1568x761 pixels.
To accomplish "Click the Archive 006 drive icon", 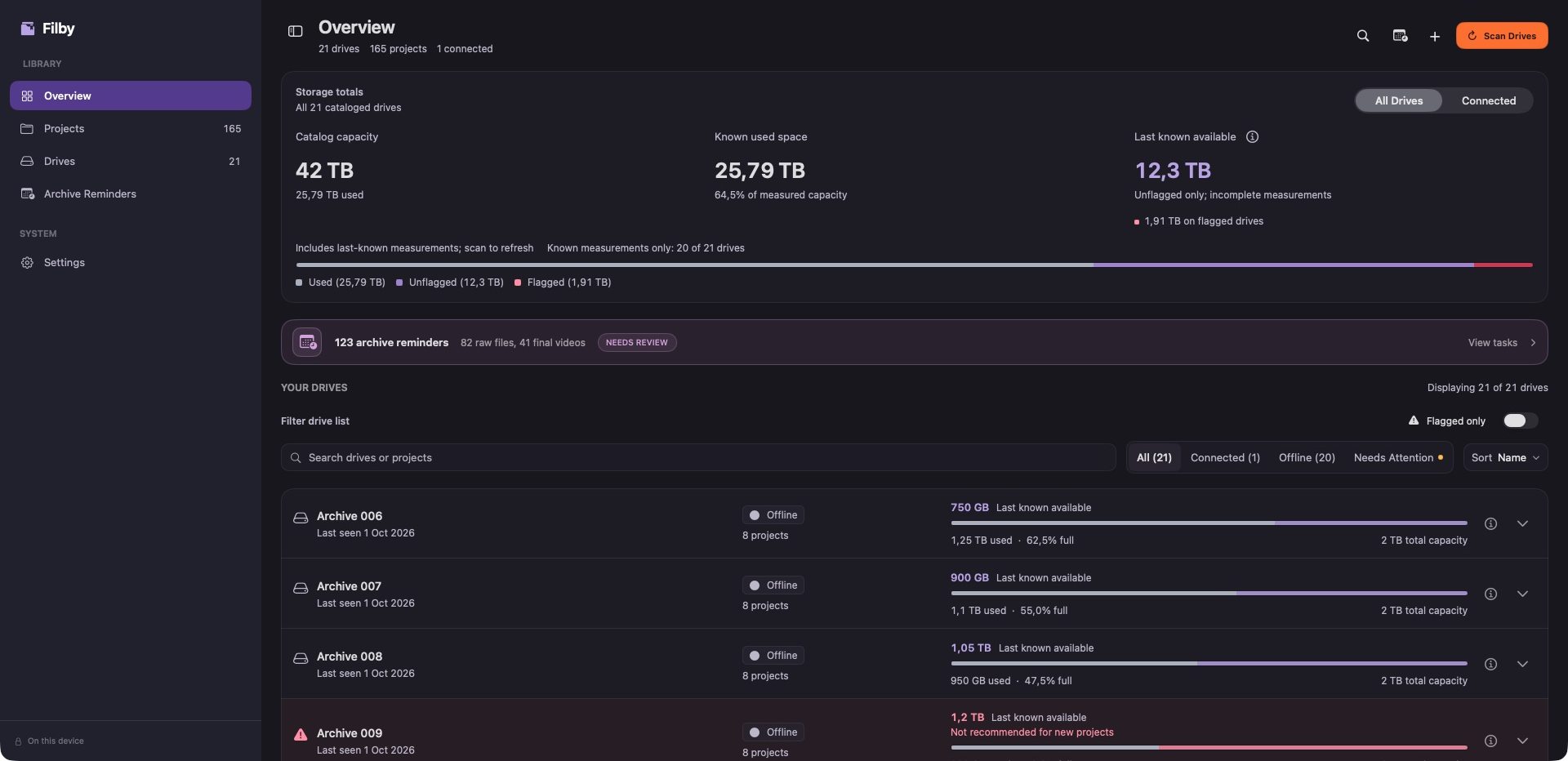I will click(x=301, y=518).
